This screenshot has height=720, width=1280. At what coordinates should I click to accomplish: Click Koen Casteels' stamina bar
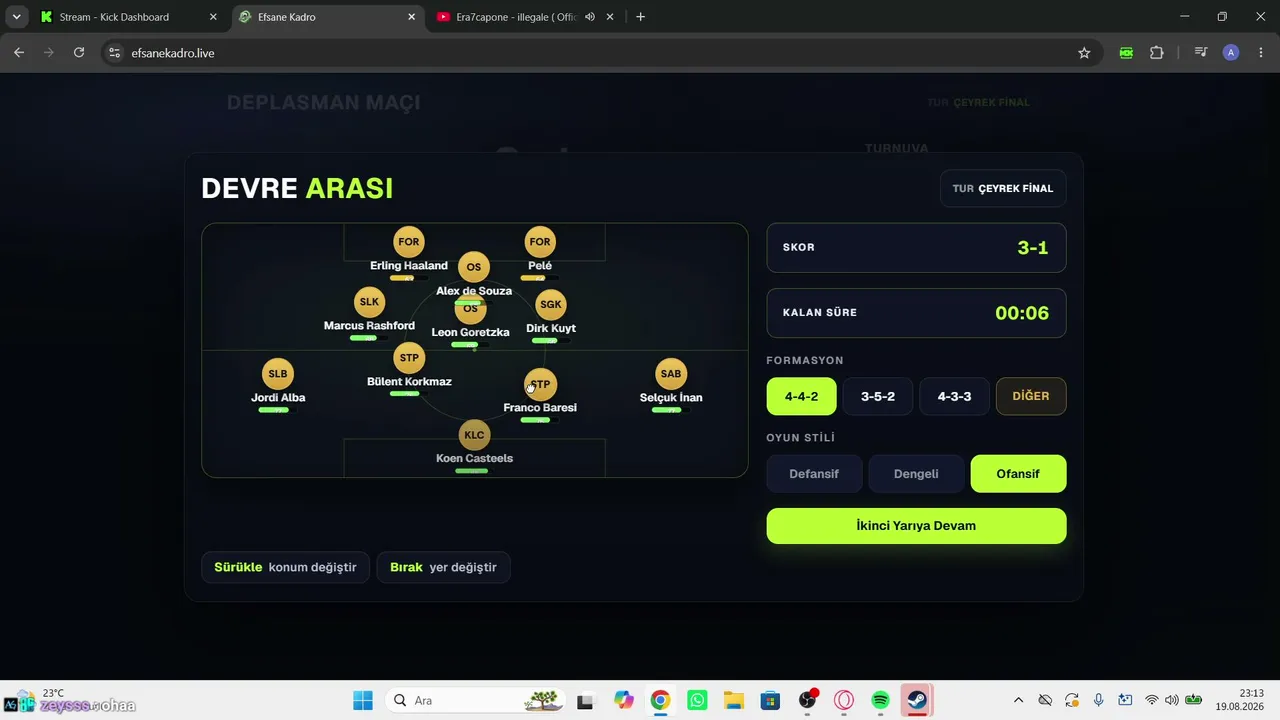(x=472, y=471)
